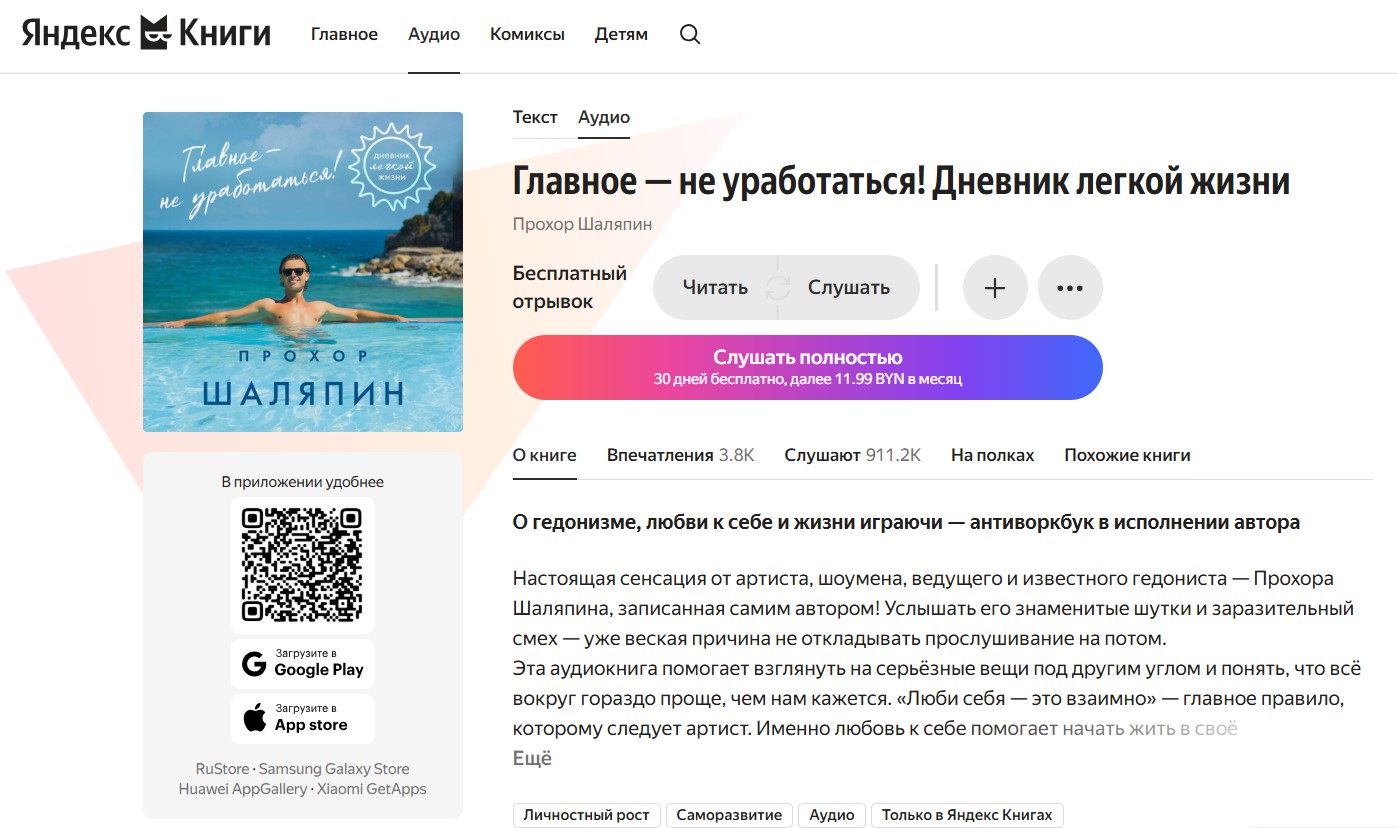Switch to the Текст tab

[x=535, y=116]
